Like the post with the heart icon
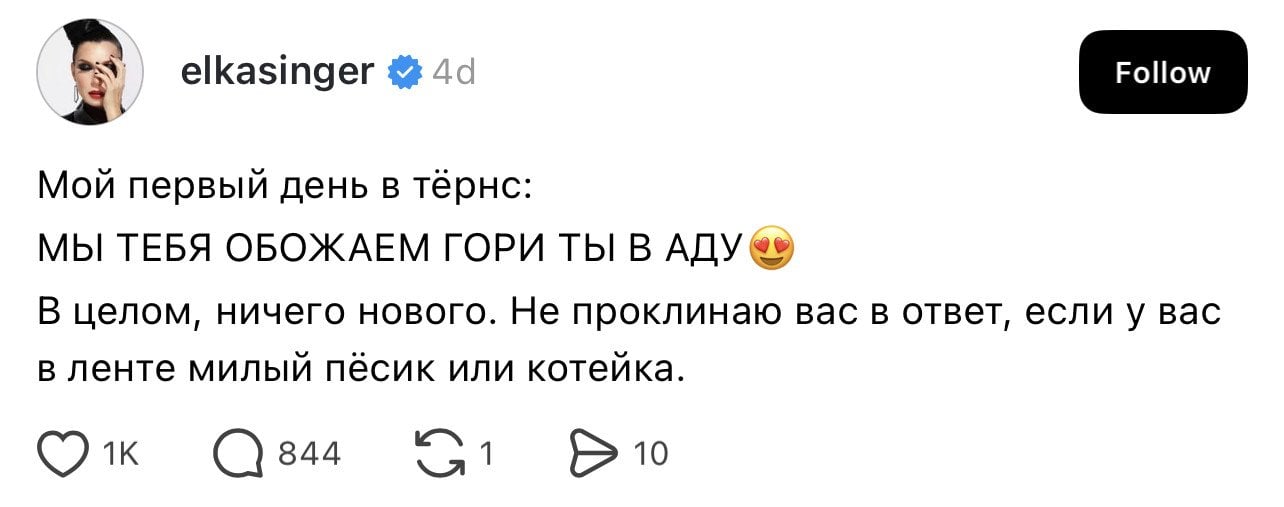Screen dimensions: 1284x507 tap(61, 454)
